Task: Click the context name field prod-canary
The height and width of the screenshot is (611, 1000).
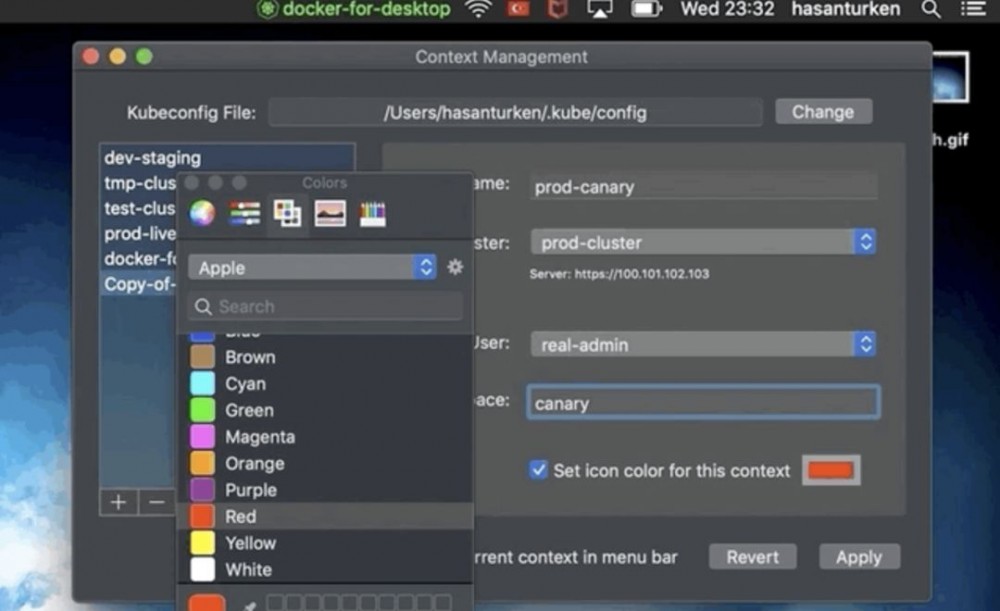Action: pos(703,187)
